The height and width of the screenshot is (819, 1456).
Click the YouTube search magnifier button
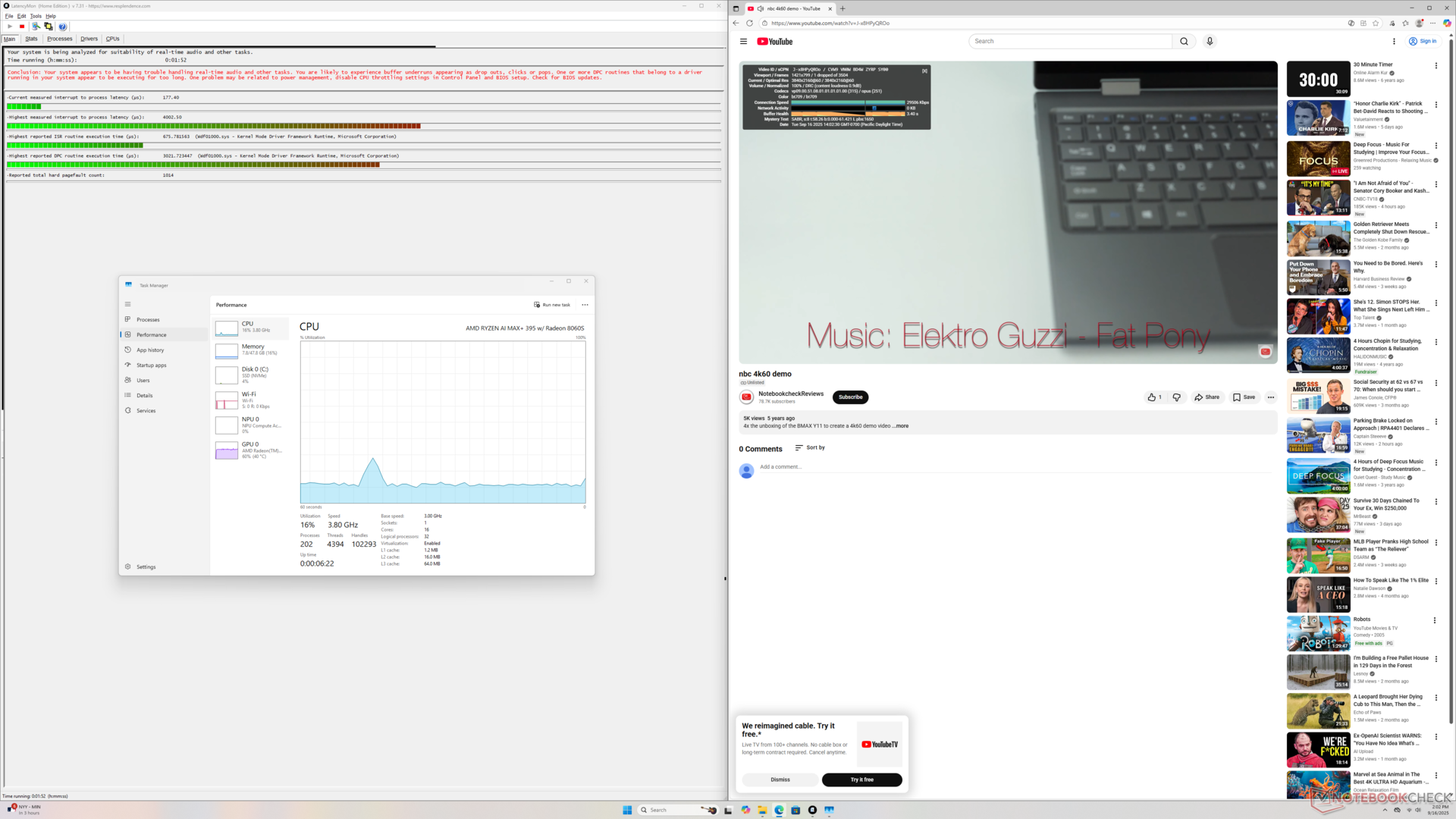(1183, 41)
